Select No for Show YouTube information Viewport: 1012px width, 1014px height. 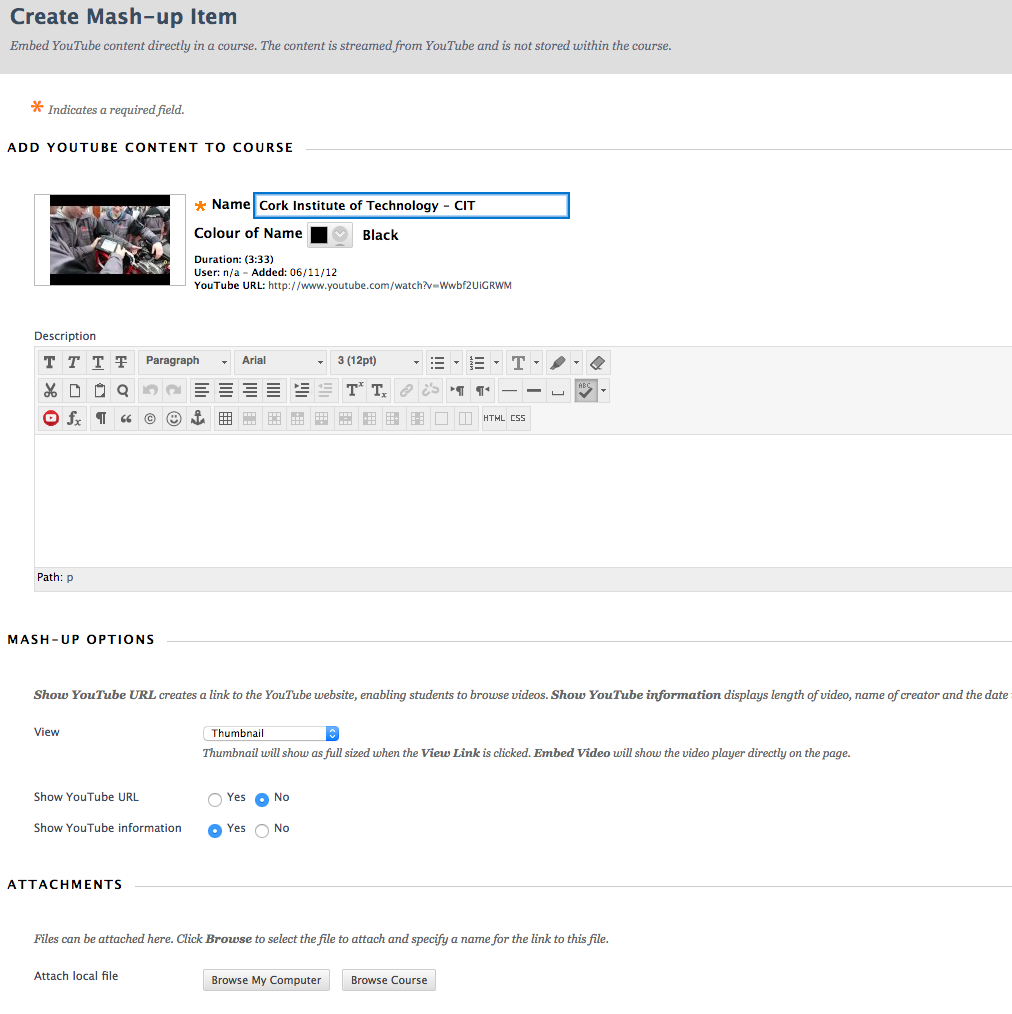tap(262, 831)
